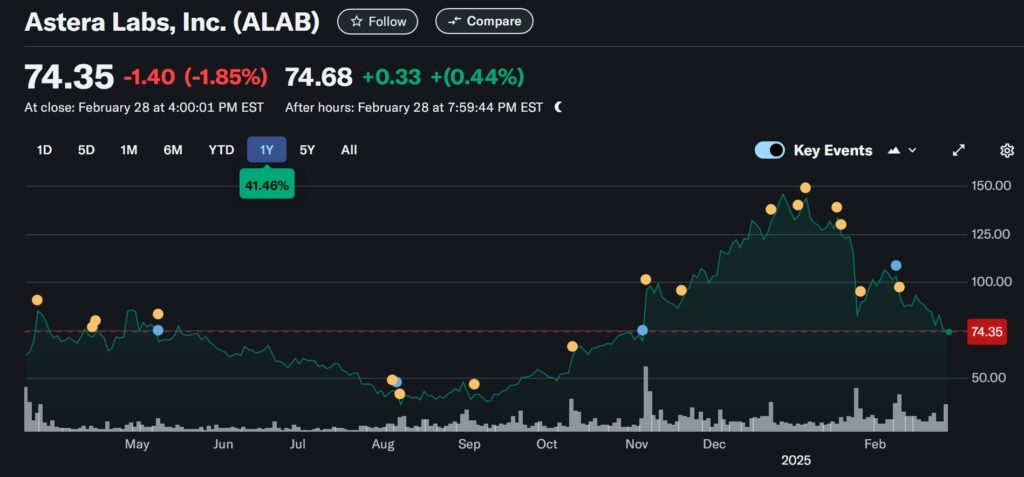Click the red 74.35 price label

point(986,332)
